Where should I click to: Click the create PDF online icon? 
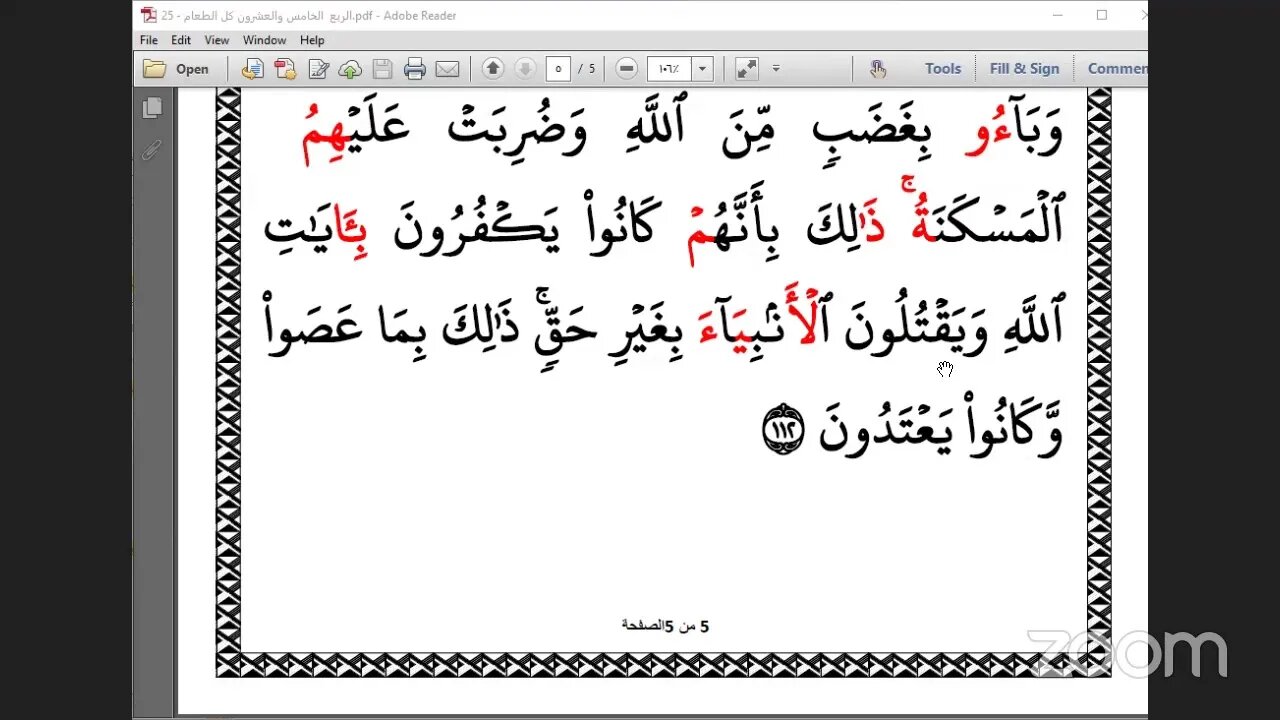pyautogui.click(x=285, y=69)
